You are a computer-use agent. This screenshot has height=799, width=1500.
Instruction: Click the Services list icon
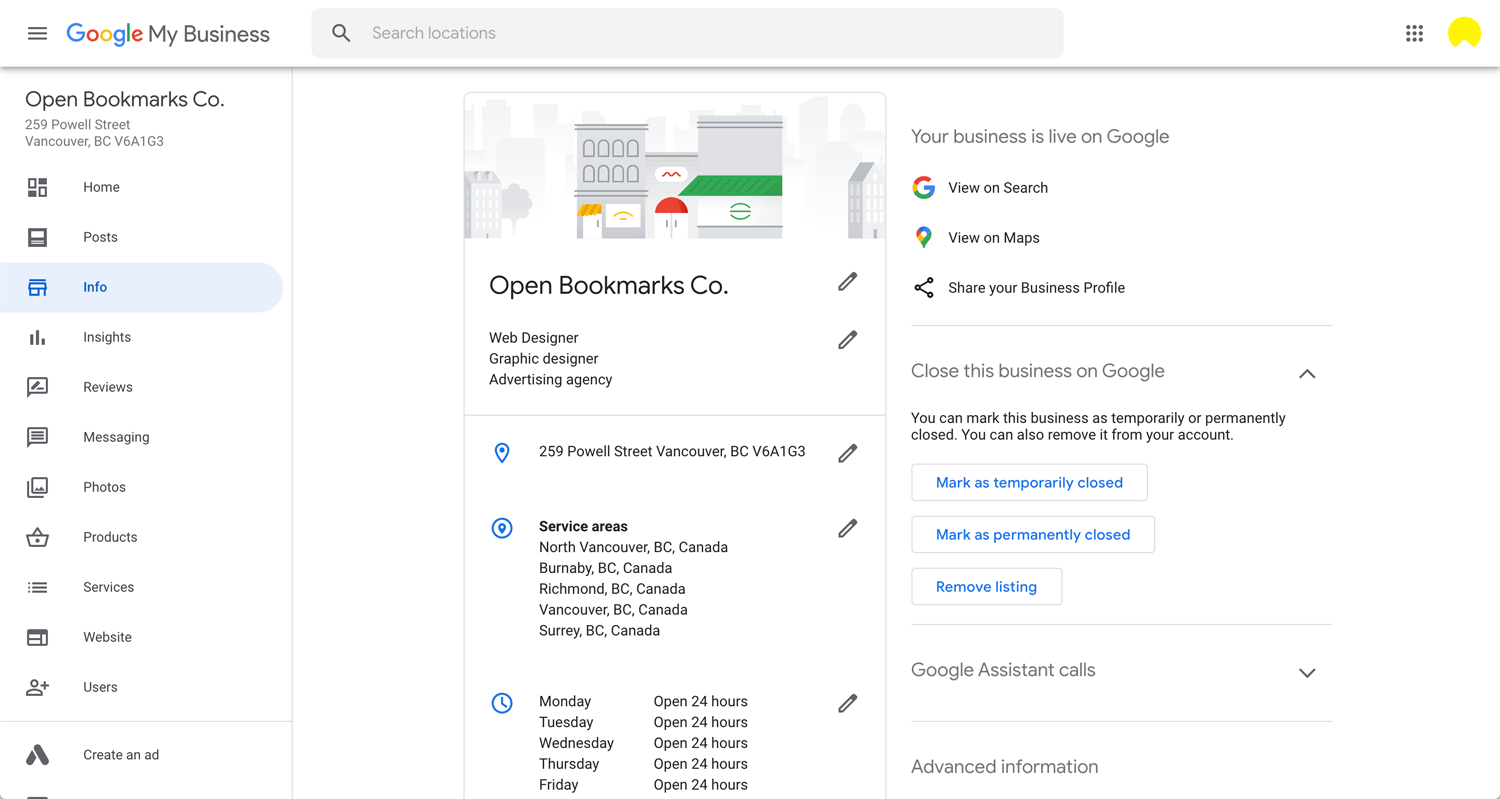tap(37, 587)
